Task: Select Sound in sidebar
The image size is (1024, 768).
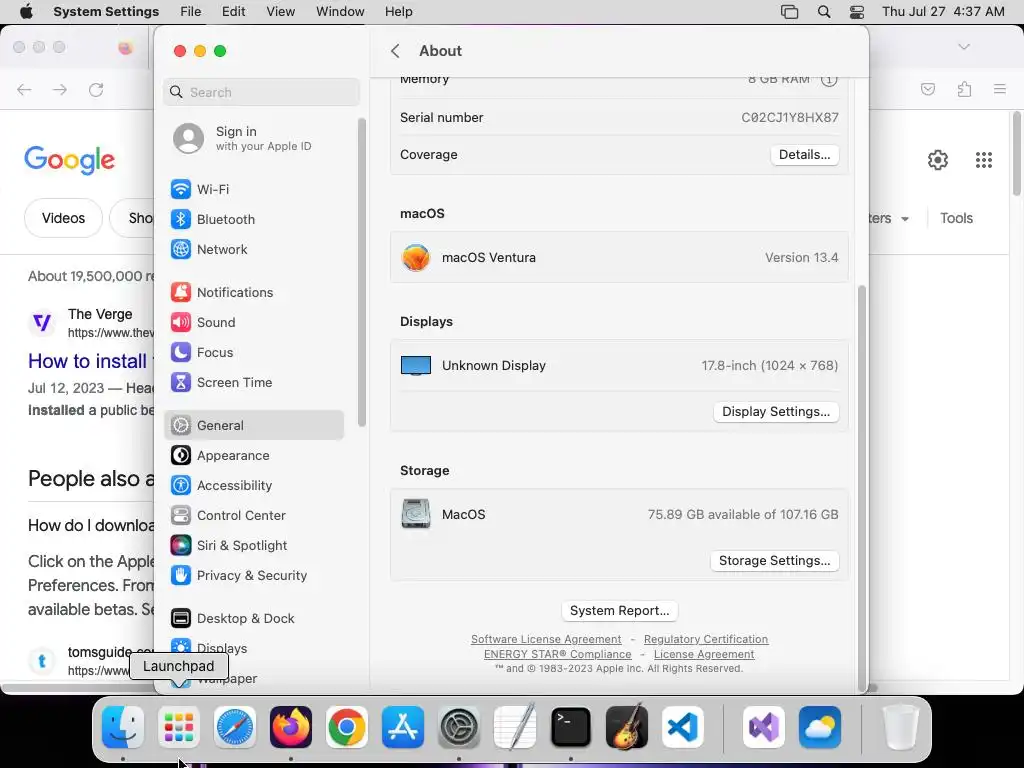Action: 253,323
